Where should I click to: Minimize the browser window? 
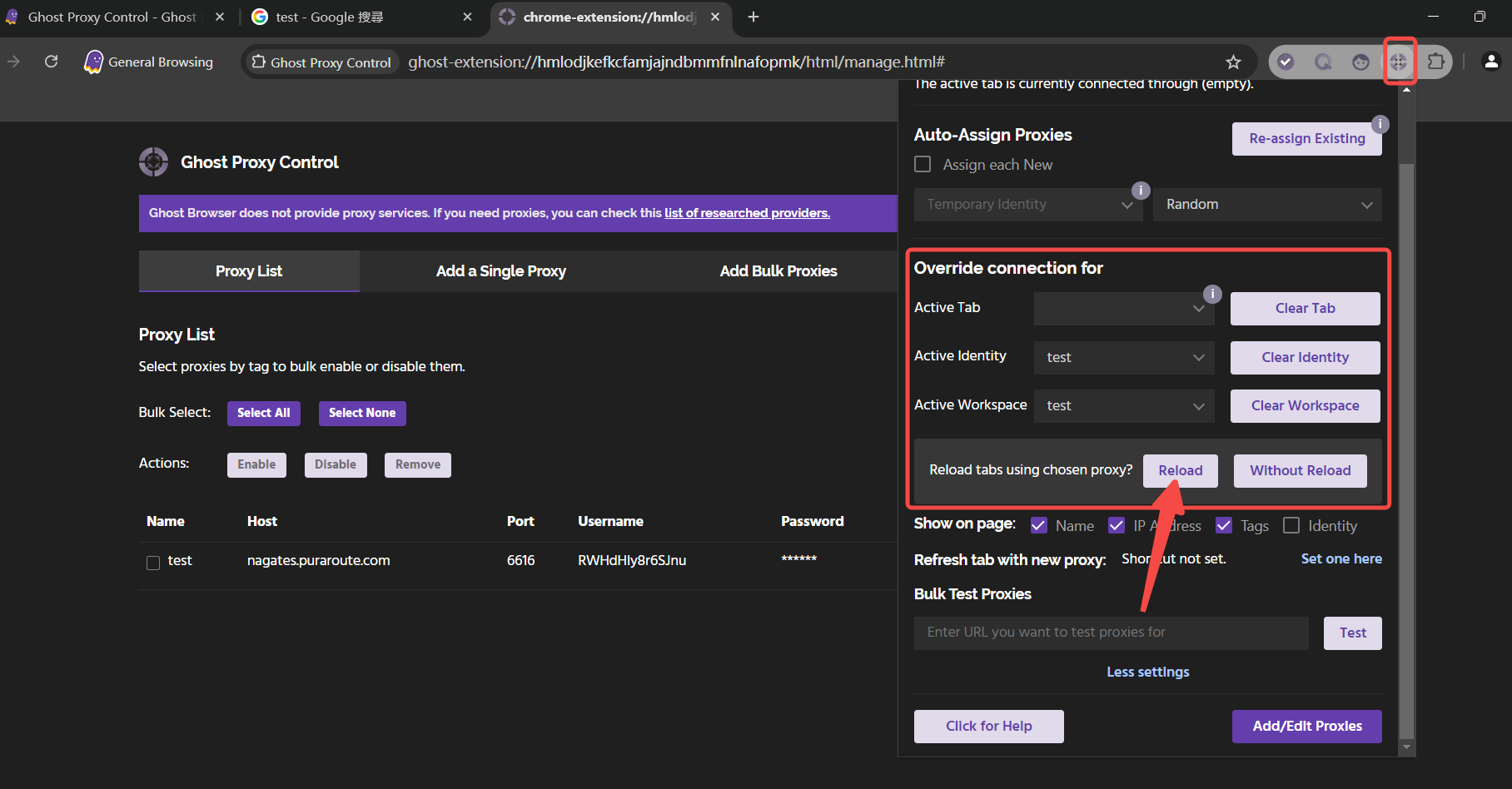point(1434,17)
